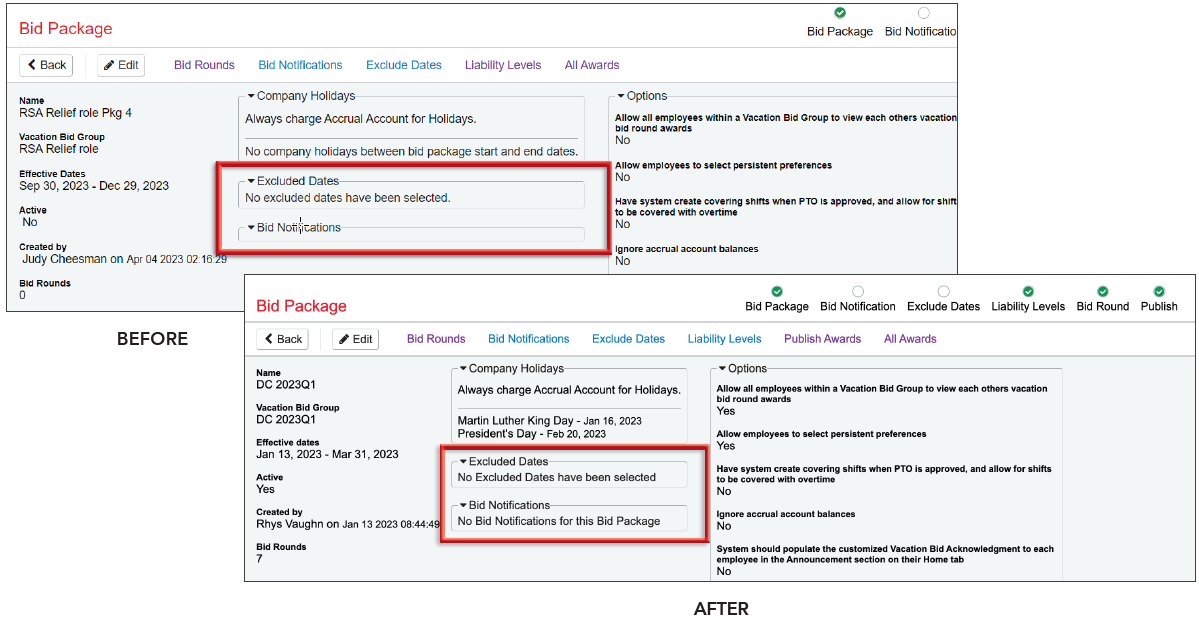Open Exclude Dates link in BEFORE window
The width and height of the screenshot is (1199, 627).
[x=404, y=65]
